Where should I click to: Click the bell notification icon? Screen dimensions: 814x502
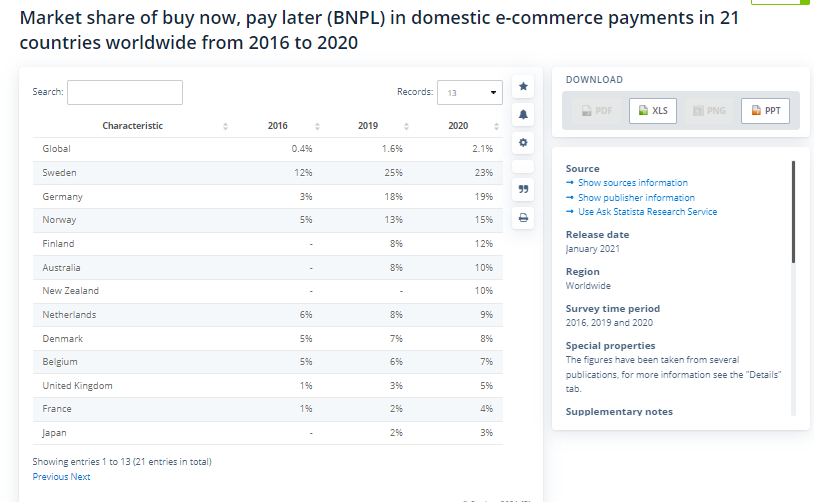tap(523, 115)
